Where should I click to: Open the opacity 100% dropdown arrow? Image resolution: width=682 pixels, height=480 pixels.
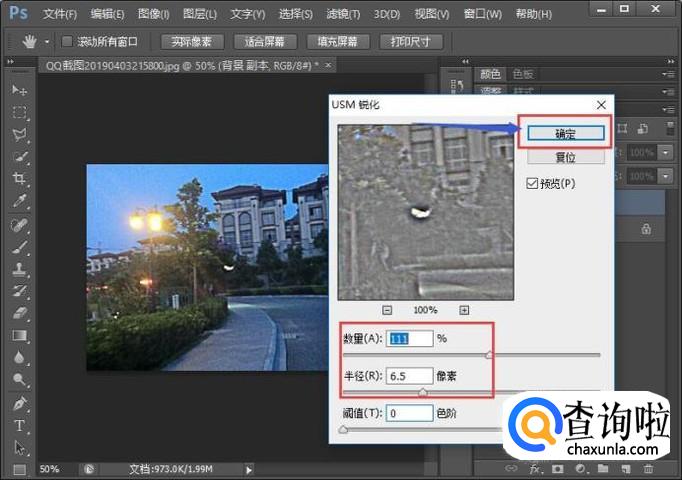tap(664, 153)
